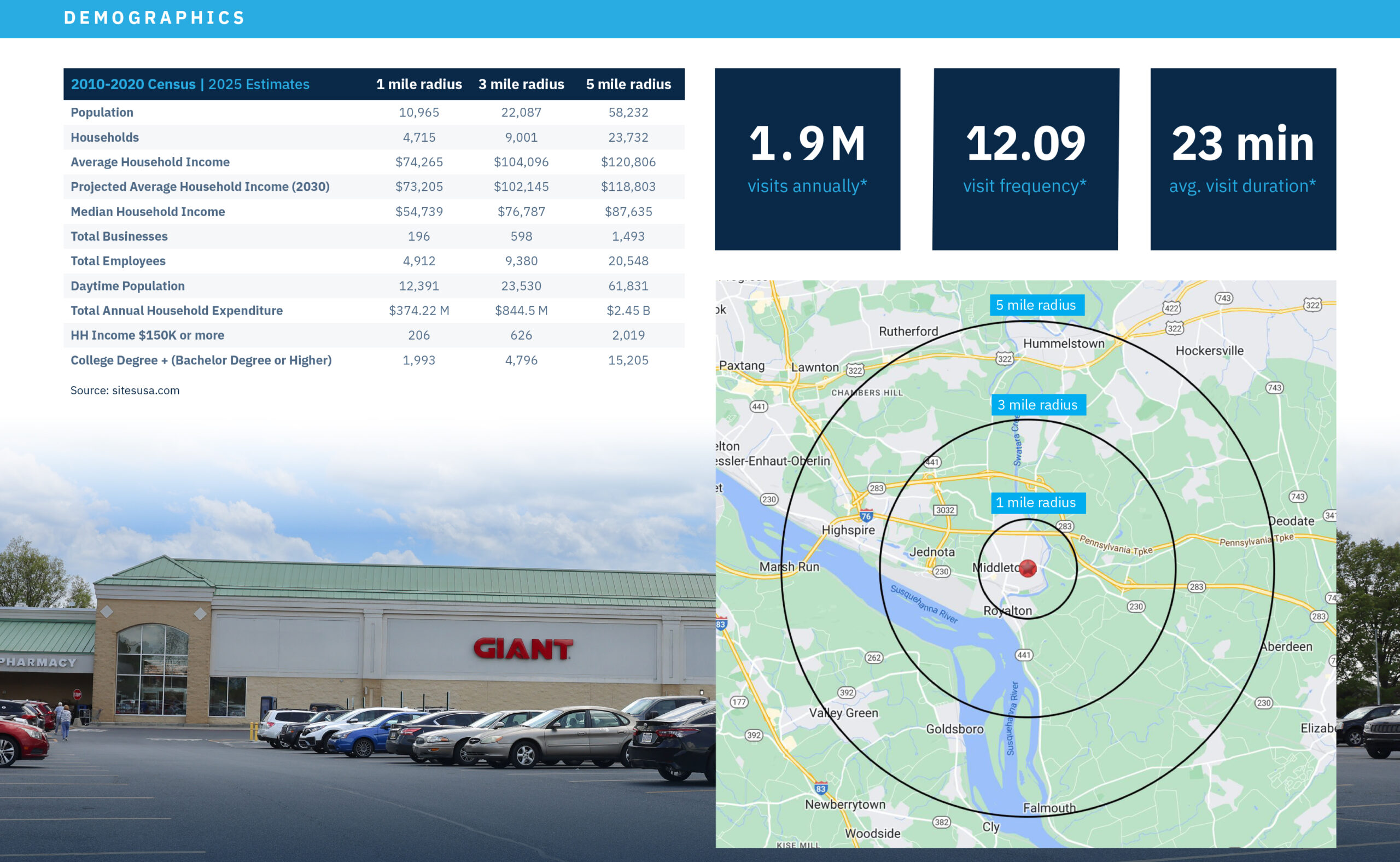Click the route 382 marker near Woodside

click(x=941, y=822)
